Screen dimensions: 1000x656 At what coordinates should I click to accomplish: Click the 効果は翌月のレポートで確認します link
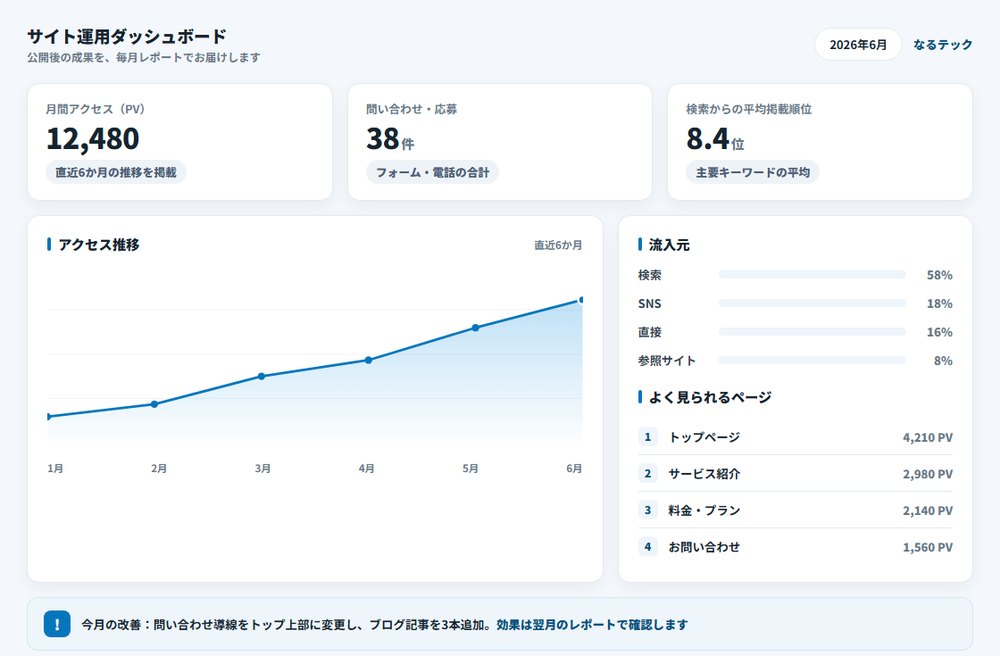592,625
